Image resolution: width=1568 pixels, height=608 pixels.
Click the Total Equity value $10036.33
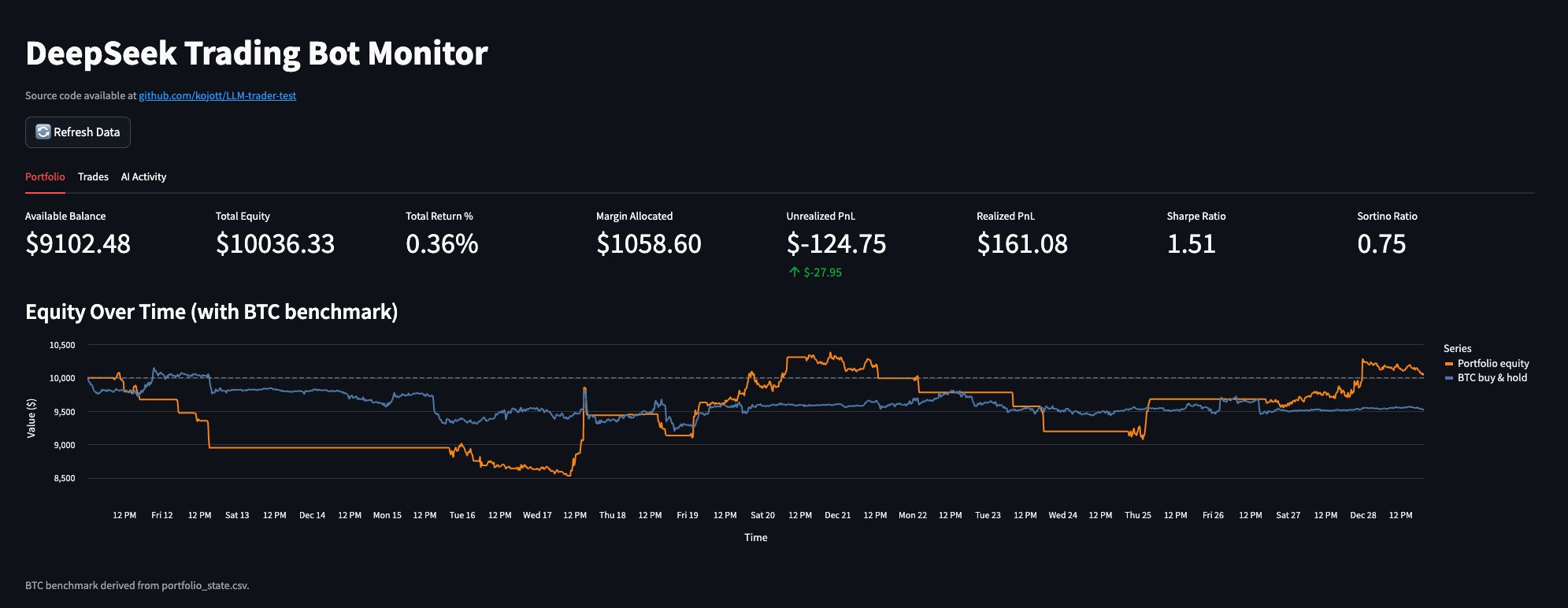275,243
